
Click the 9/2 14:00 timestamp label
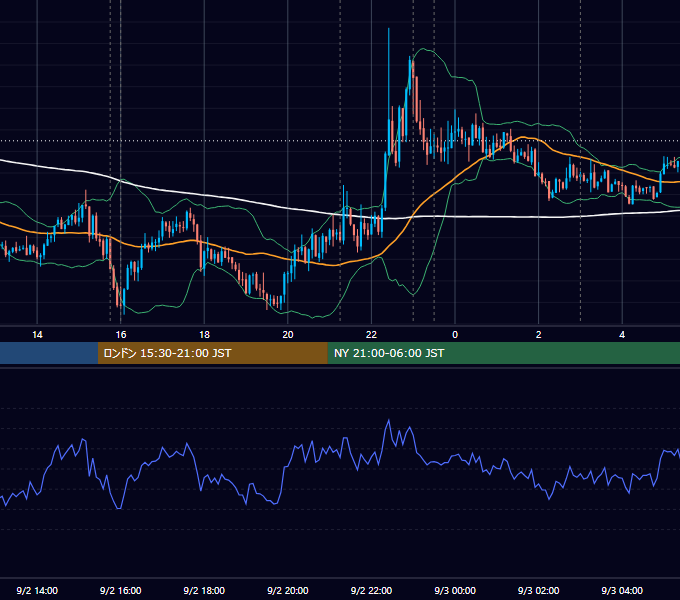(37, 590)
